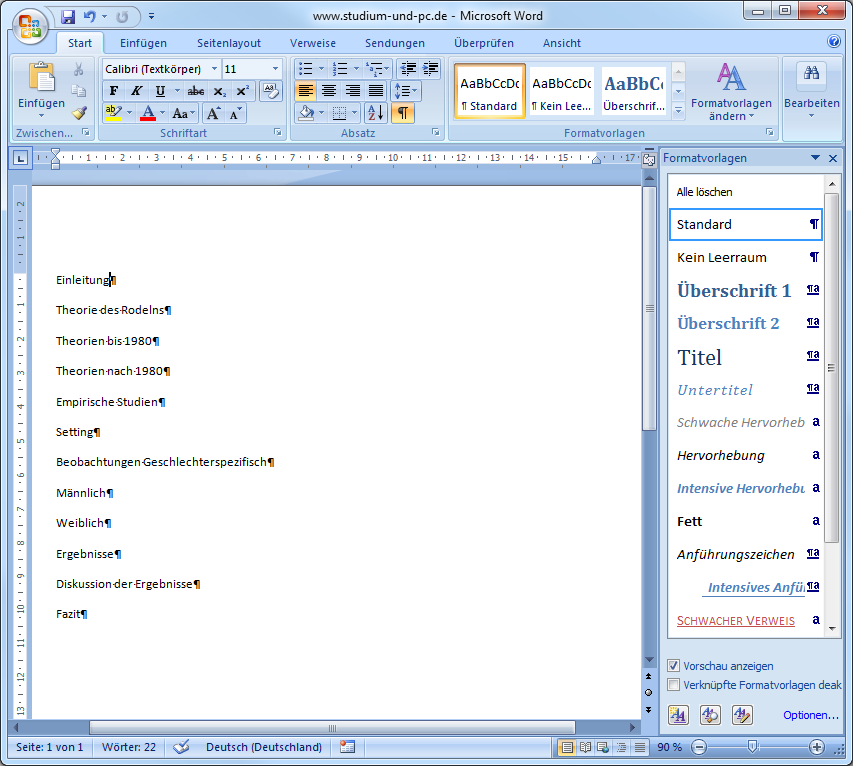Image resolution: width=853 pixels, height=766 pixels.
Task: Click the Wörter: 22 word count
Action: pos(129,747)
